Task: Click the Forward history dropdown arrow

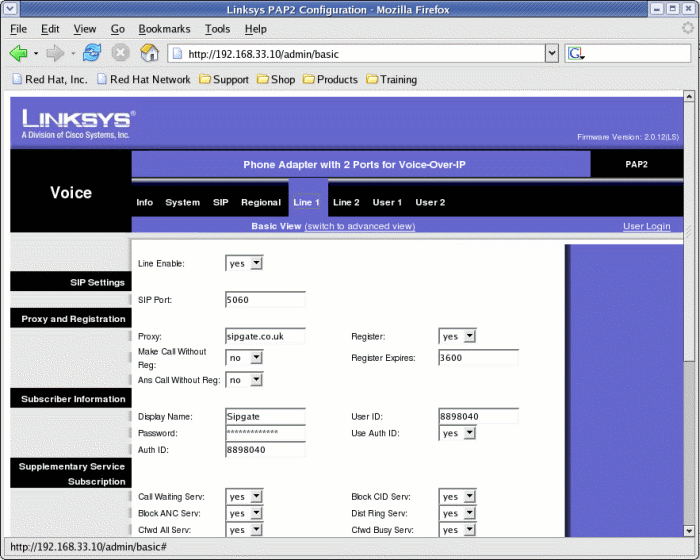Action: pyautogui.click(x=73, y=54)
